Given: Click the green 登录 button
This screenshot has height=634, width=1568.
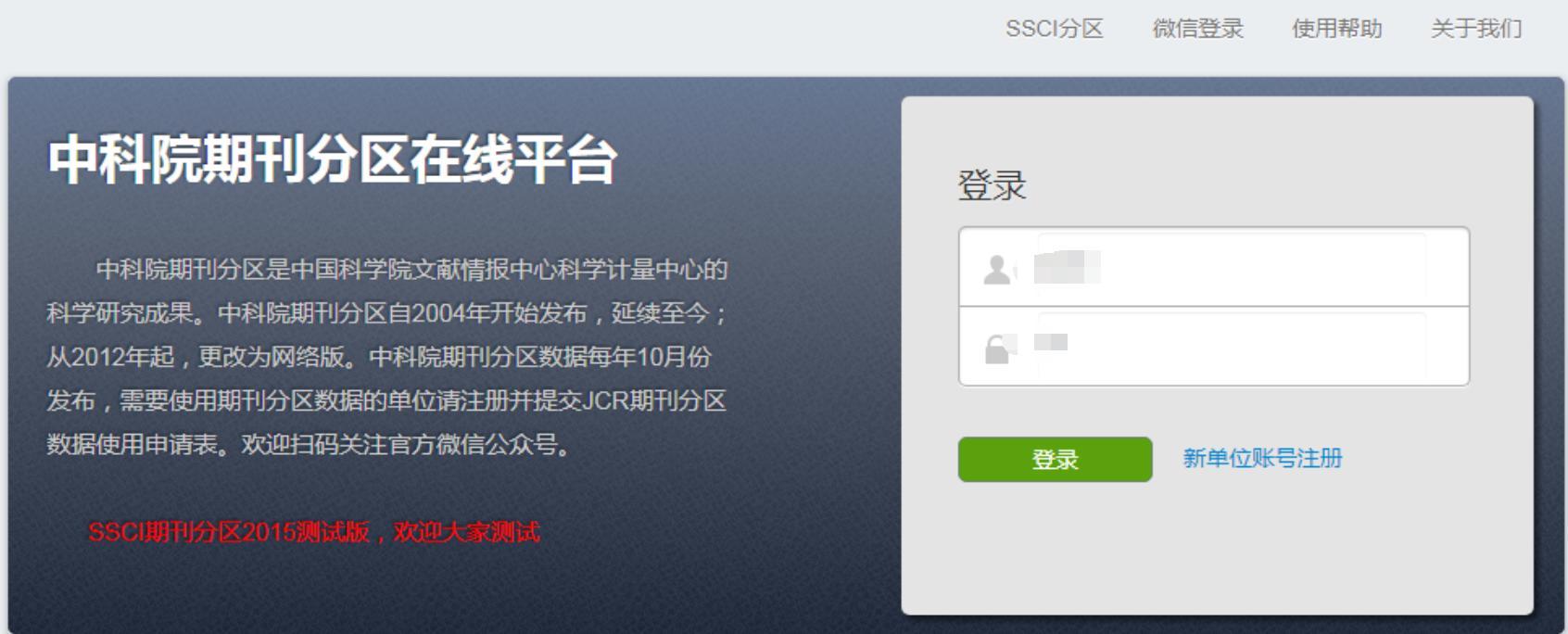Looking at the screenshot, I should click(x=1055, y=459).
